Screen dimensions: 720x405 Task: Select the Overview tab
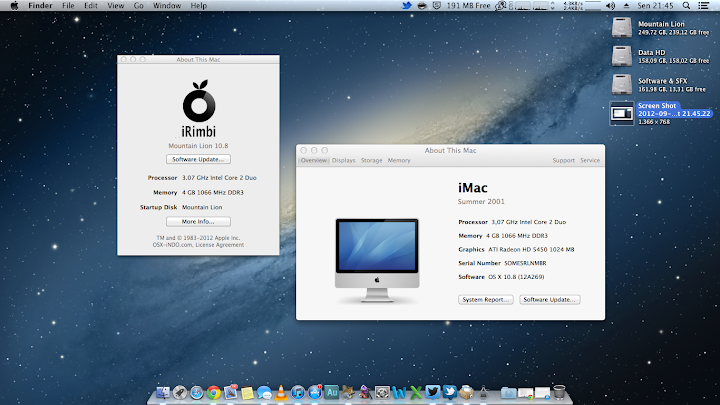click(314, 160)
